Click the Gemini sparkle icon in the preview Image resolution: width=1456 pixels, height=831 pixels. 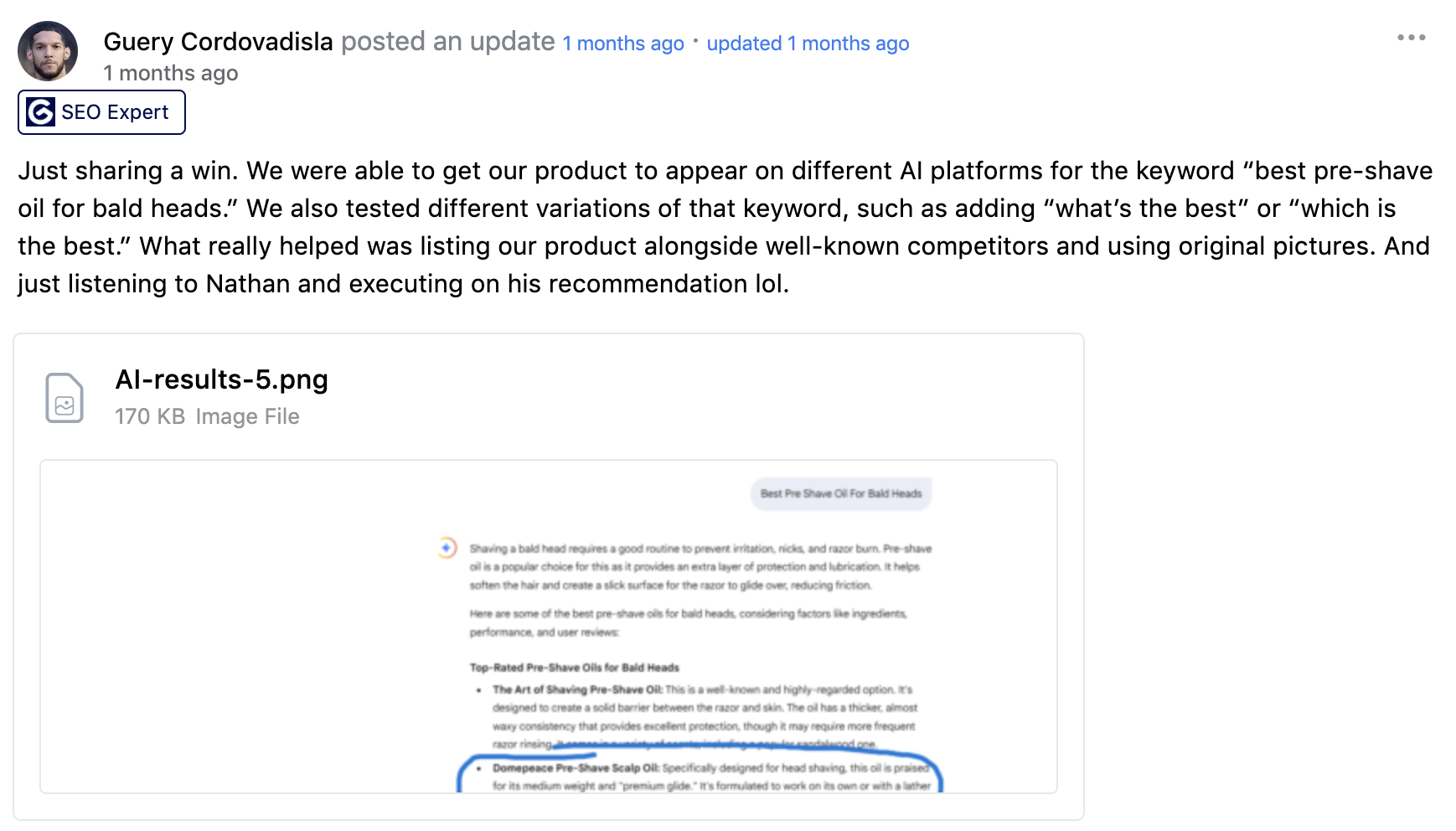pos(447,548)
